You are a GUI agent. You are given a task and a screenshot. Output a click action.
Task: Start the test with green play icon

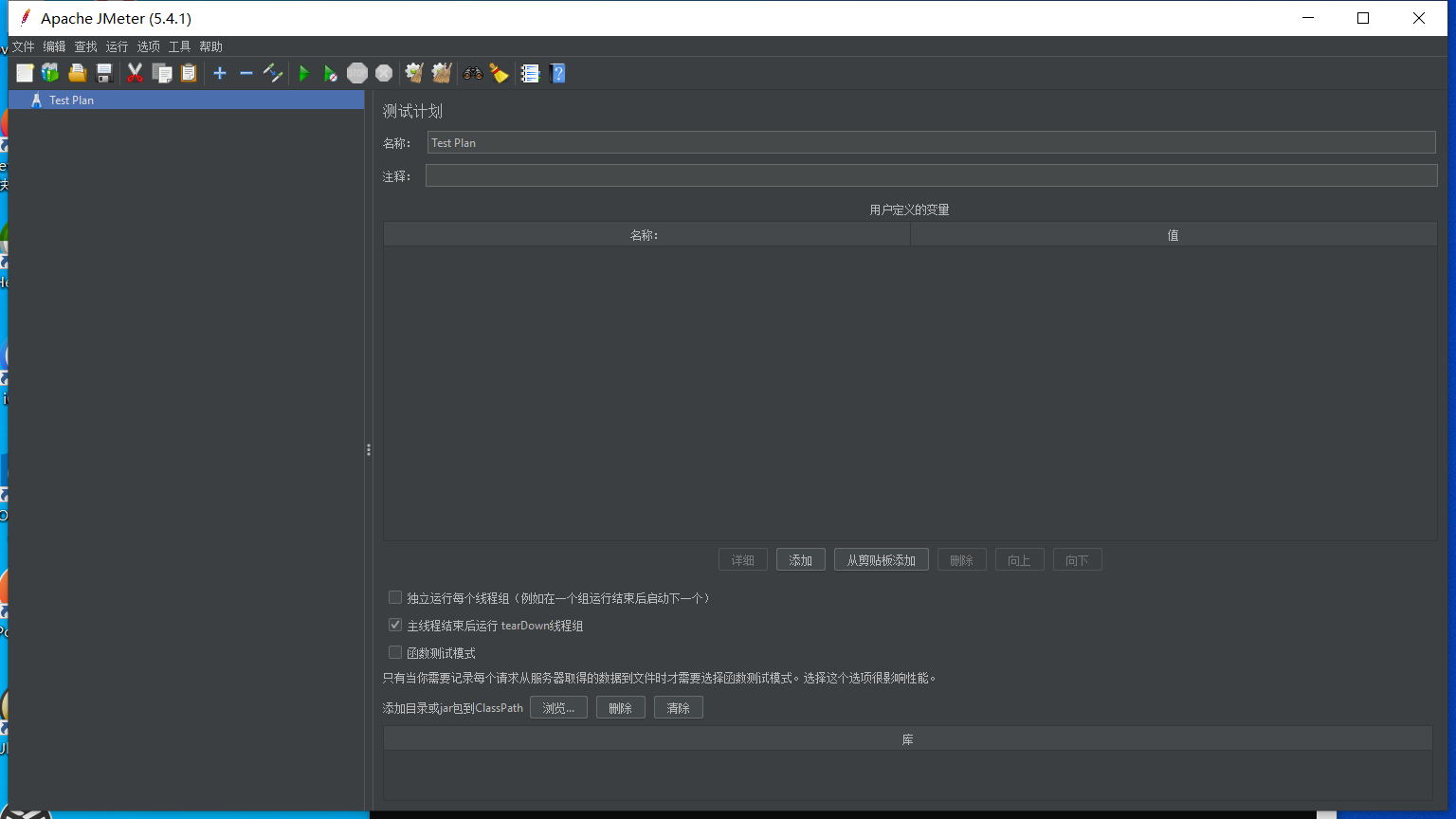coord(304,73)
